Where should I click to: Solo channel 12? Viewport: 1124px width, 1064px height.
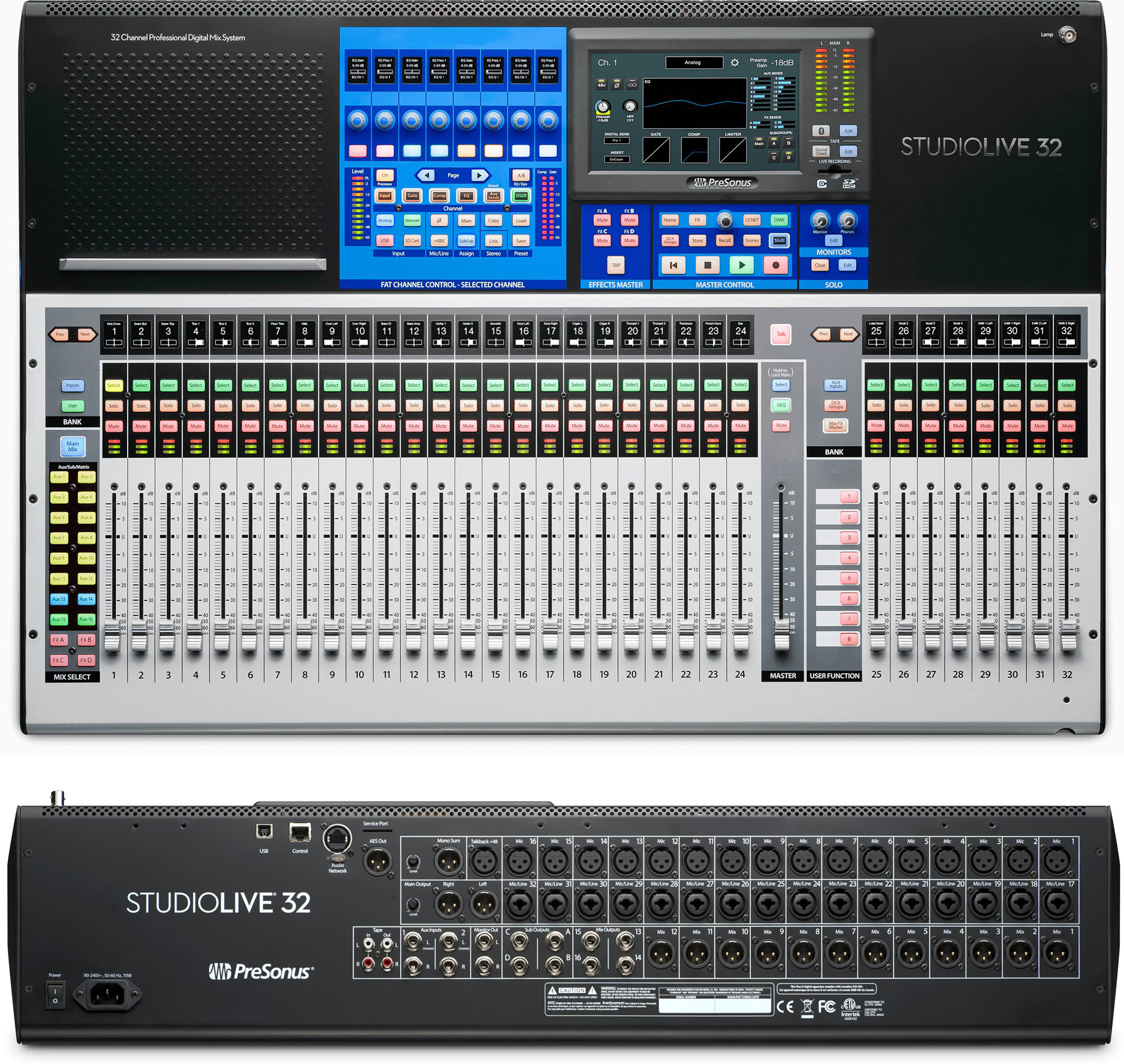(x=414, y=406)
